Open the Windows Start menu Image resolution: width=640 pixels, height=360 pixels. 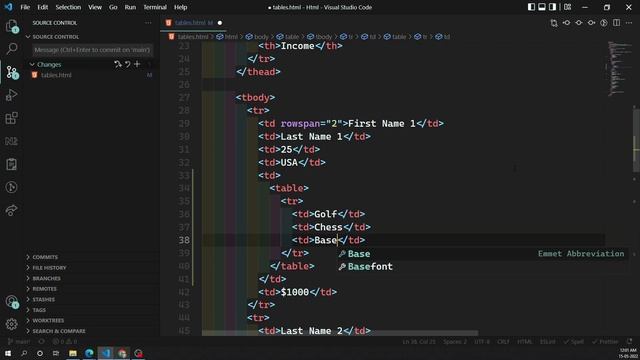(x=8, y=353)
